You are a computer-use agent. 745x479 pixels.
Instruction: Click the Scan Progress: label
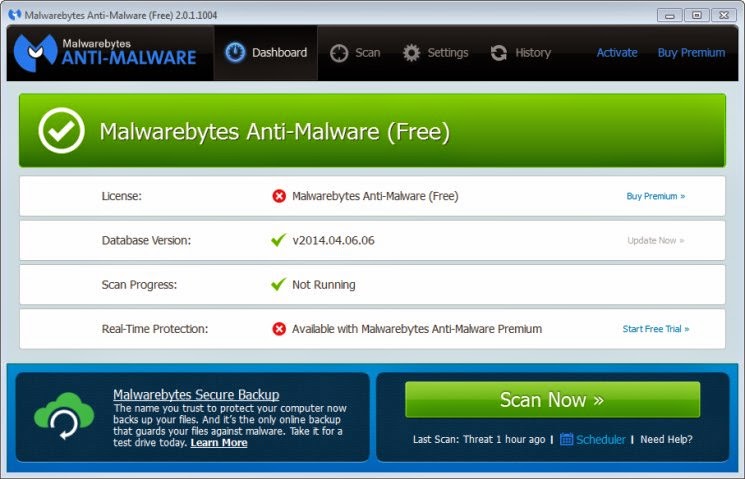point(139,285)
